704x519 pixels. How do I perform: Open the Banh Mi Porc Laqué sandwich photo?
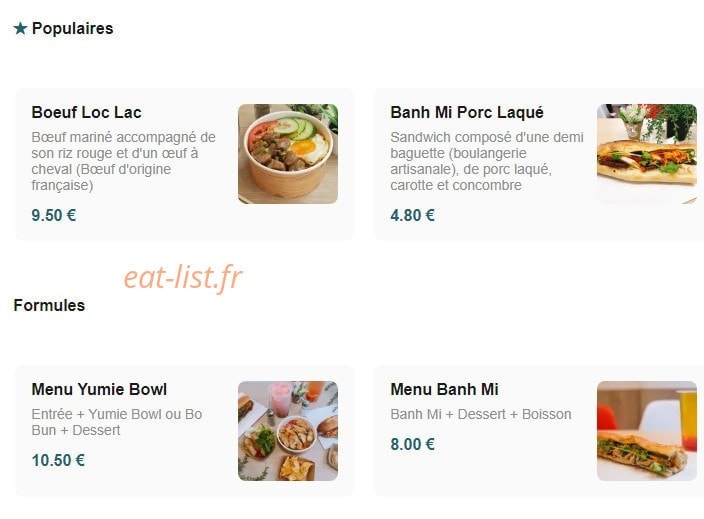[x=647, y=154]
